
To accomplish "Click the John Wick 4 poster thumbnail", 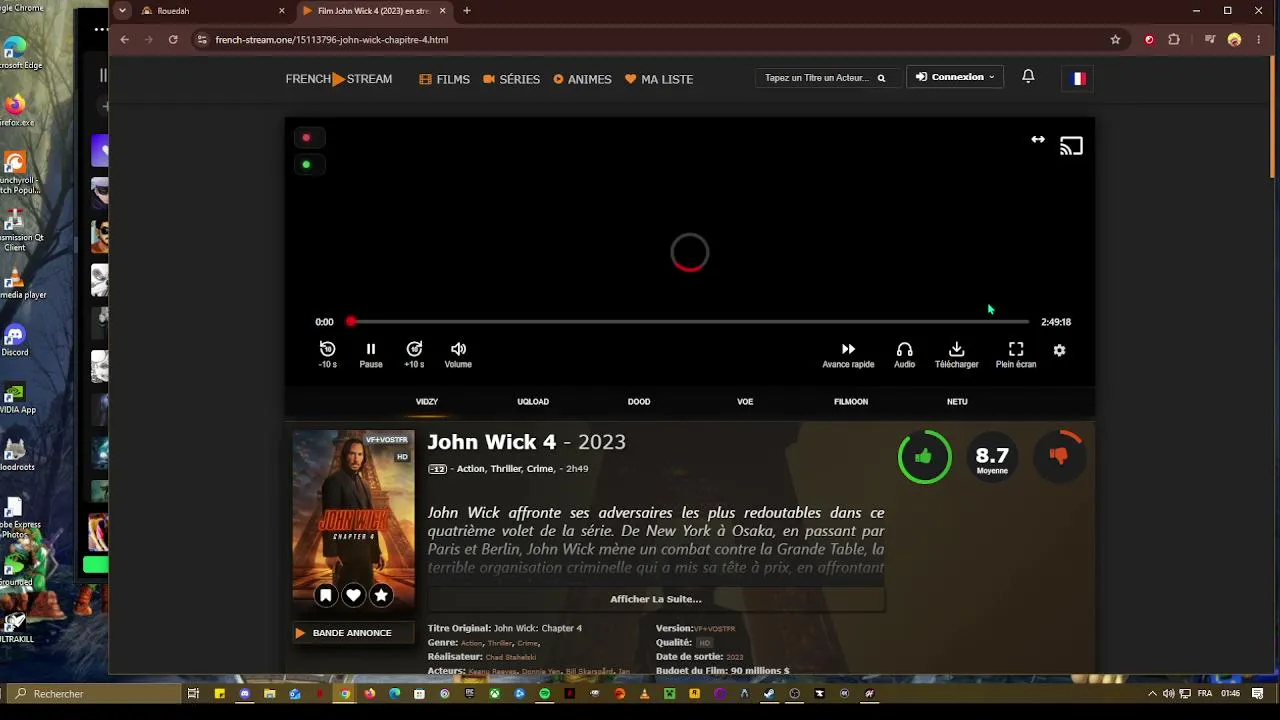I will coord(353,521).
